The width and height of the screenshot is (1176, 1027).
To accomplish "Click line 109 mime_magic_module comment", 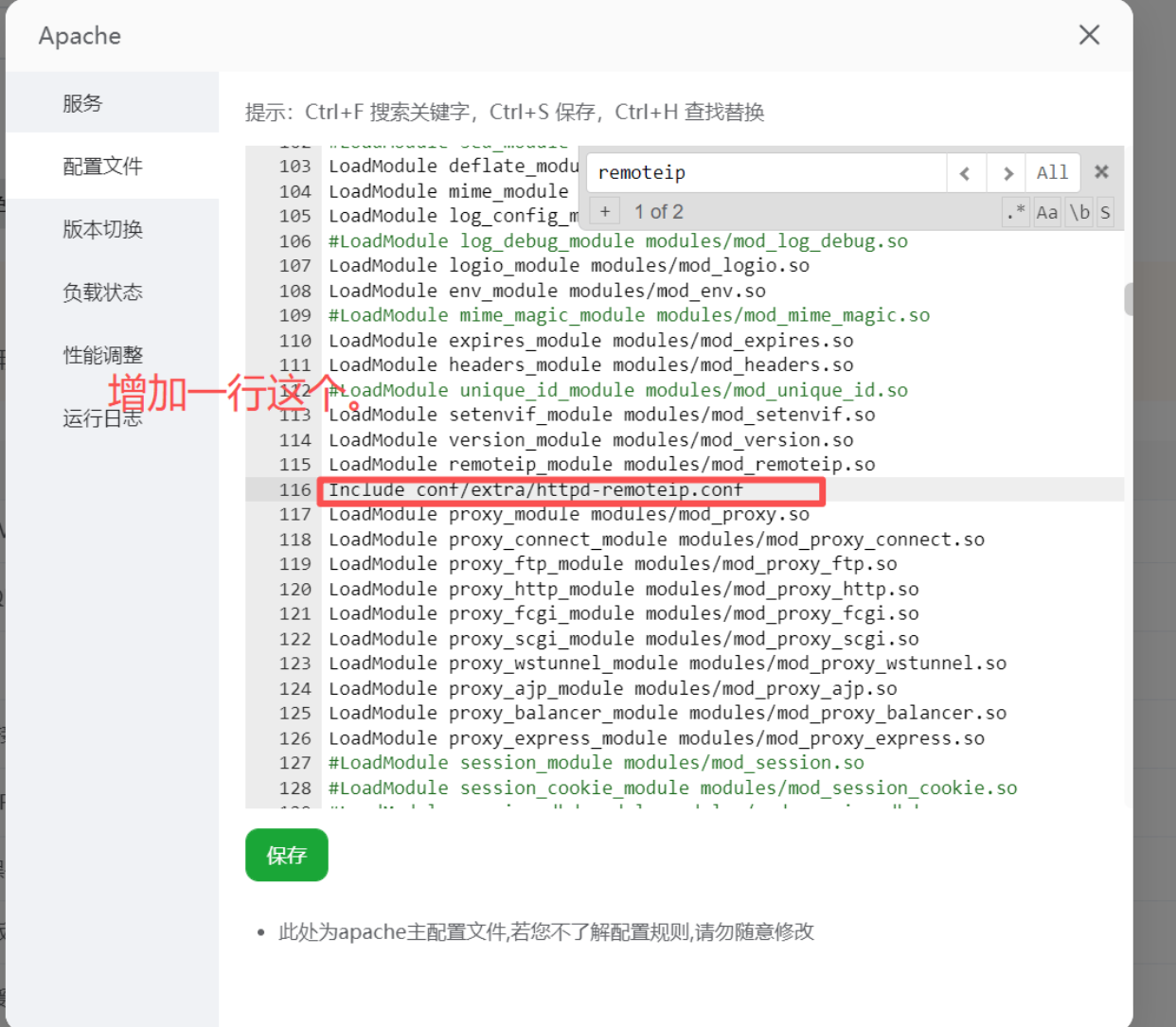I will [630, 315].
